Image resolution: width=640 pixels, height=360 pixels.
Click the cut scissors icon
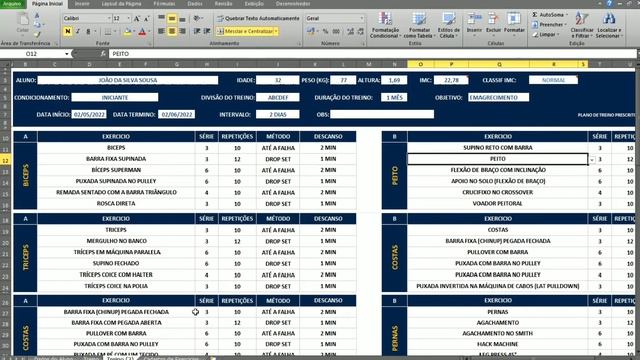pyautogui.click(x=37, y=16)
